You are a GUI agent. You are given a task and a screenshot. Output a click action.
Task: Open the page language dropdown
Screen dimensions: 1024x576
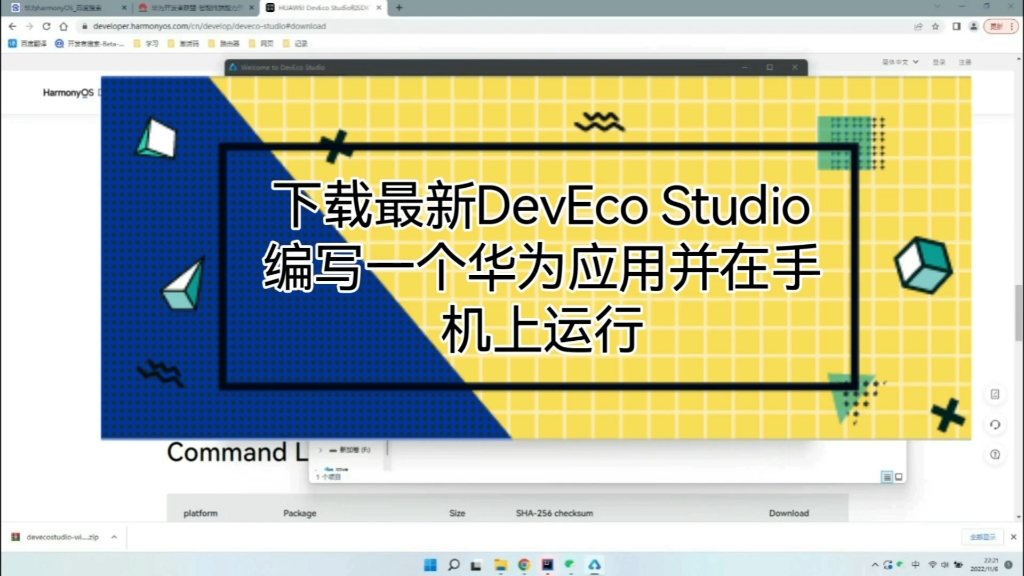(900, 62)
